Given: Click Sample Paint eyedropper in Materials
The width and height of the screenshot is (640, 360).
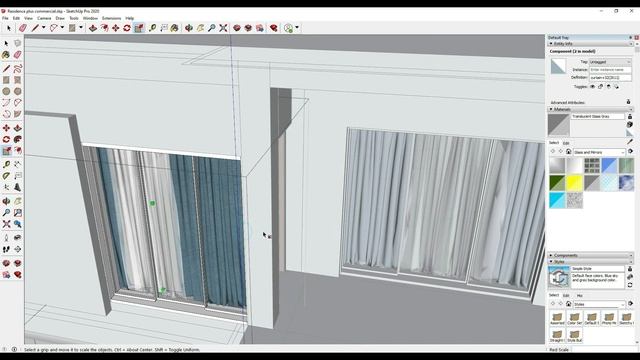Looking at the screenshot, I should pyautogui.click(x=630, y=141).
